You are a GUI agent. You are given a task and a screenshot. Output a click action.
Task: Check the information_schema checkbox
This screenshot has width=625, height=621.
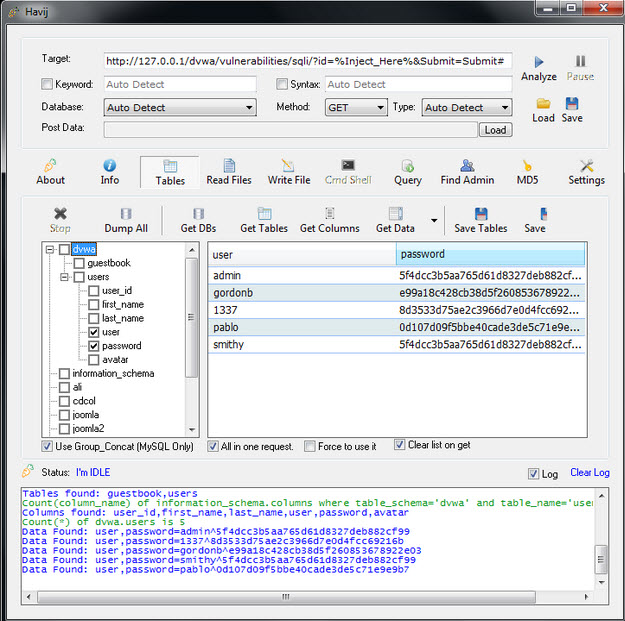(64, 373)
